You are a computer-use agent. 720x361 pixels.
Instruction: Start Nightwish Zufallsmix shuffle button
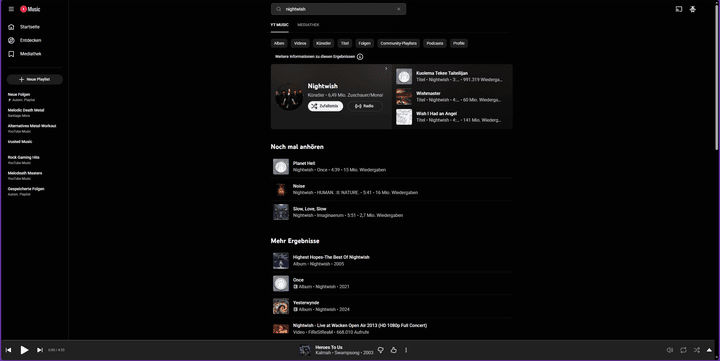pos(326,106)
